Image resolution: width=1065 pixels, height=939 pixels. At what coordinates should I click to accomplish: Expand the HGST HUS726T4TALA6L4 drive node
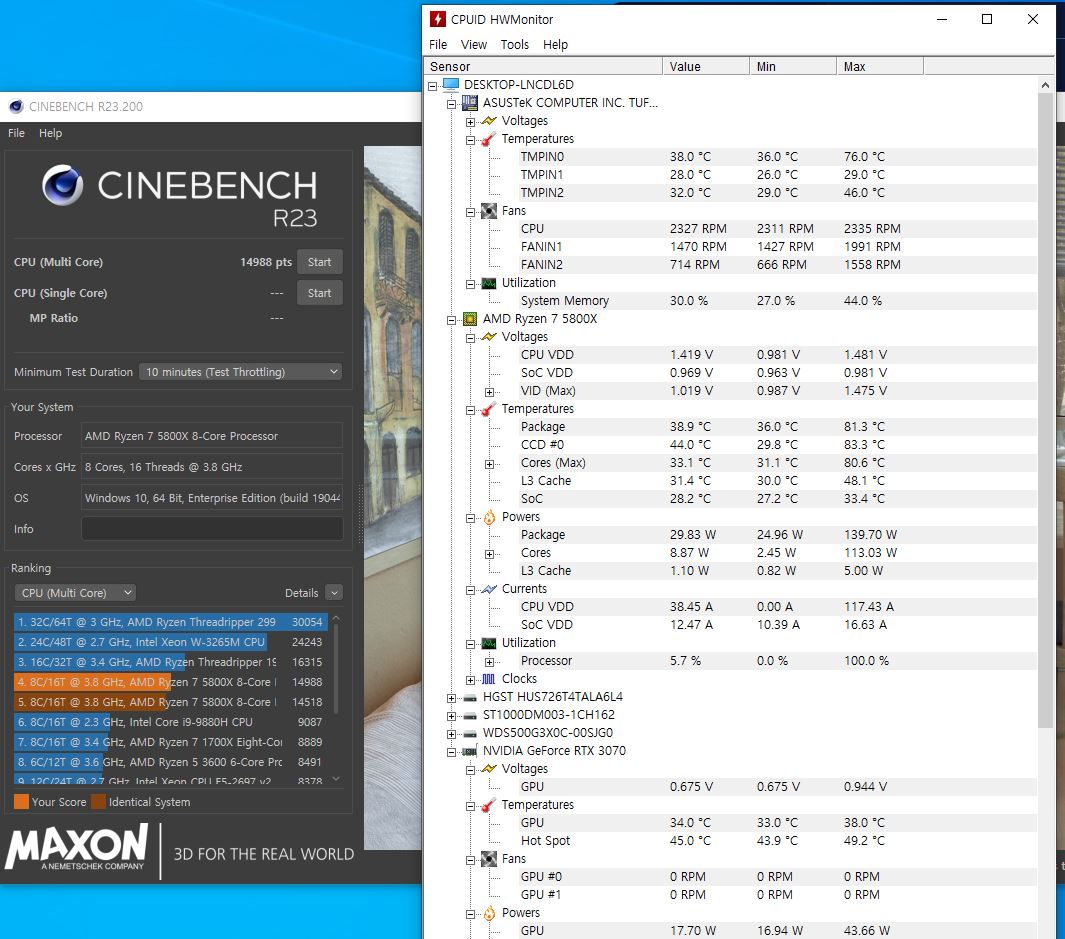(x=452, y=698)
